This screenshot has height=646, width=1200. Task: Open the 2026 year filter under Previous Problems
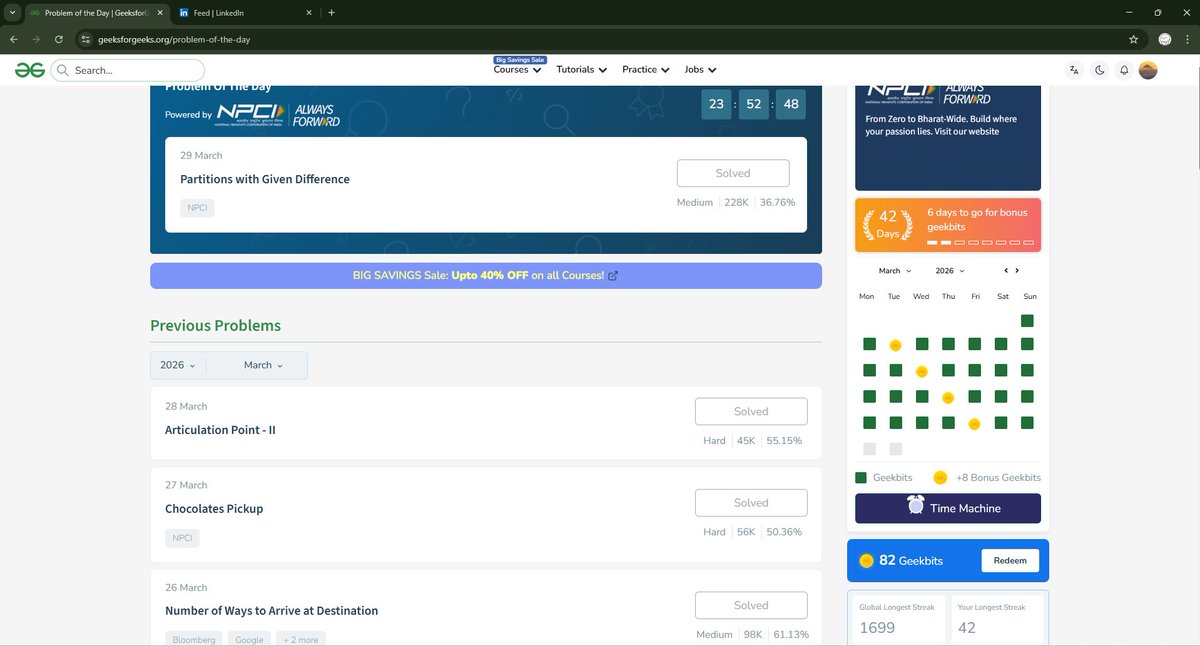coord(178,365)
